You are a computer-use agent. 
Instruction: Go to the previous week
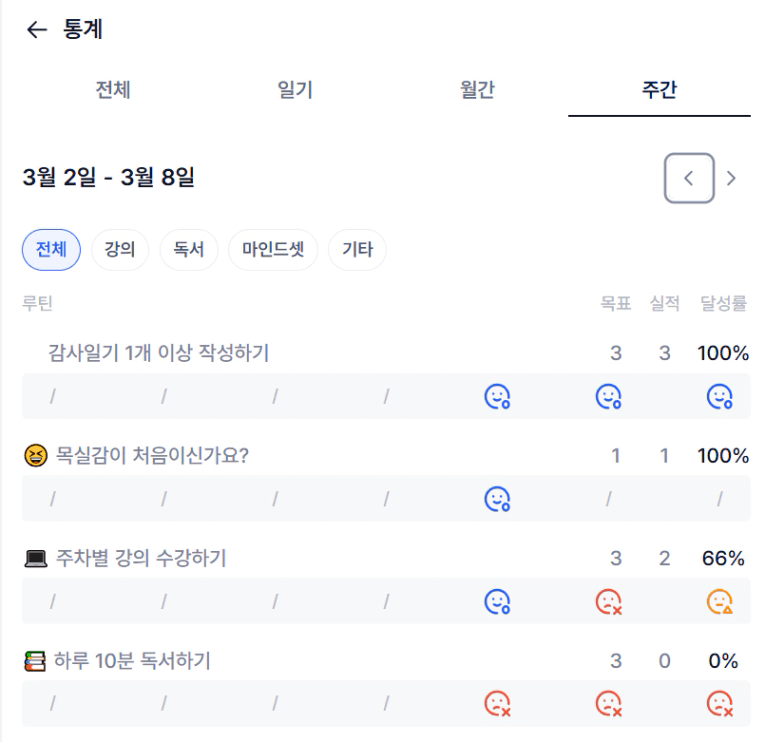[689, 178]
